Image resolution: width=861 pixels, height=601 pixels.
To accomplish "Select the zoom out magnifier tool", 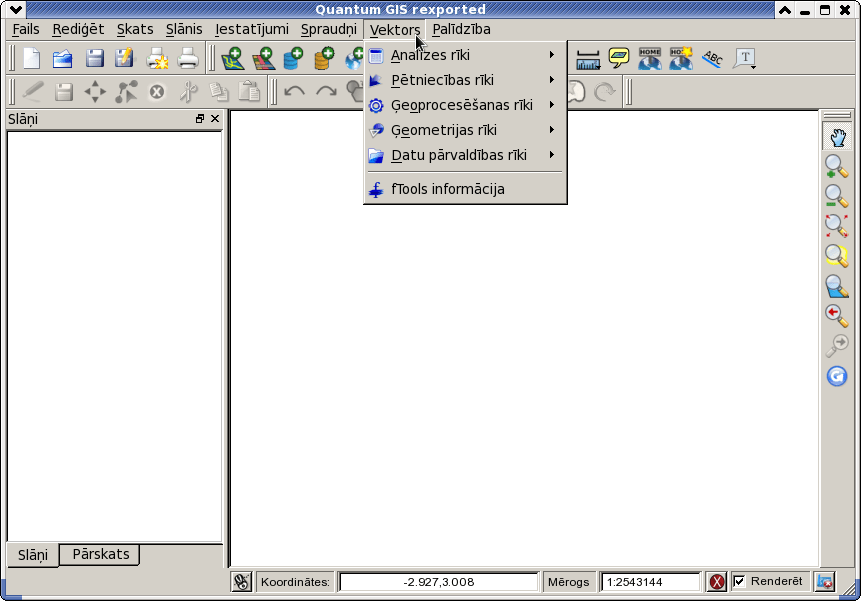I will pyautogui.click(x=837, y=196).
